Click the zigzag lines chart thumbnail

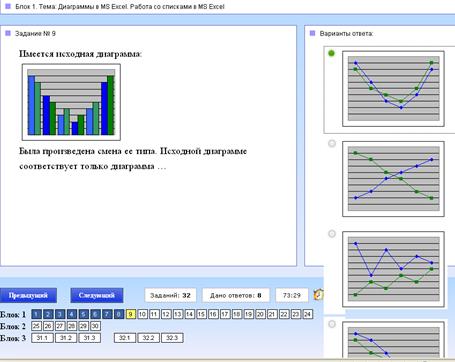[x=393, y=269]
